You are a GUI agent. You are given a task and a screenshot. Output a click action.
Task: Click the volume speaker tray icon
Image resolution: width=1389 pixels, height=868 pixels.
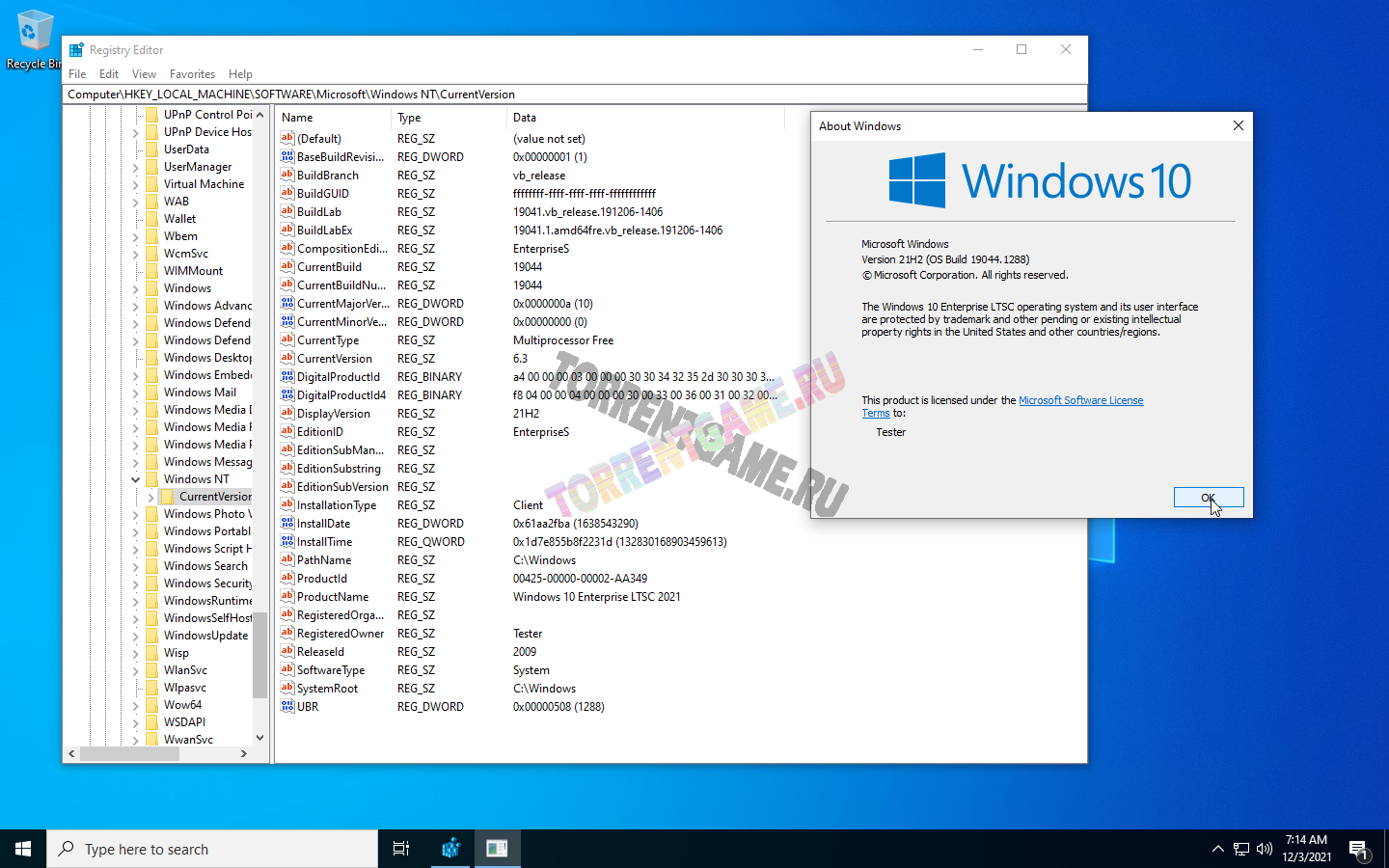click(x=1265, y=849)
